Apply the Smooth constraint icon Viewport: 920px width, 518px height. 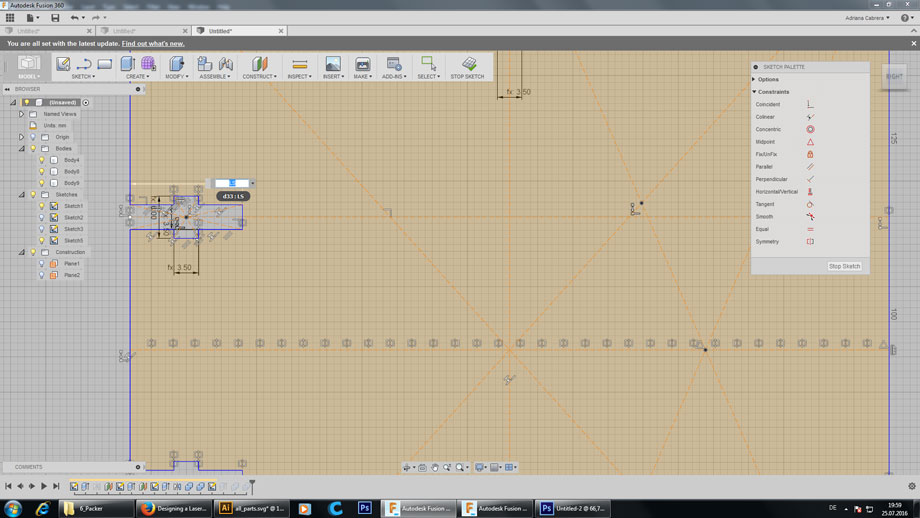click(810, 216)
